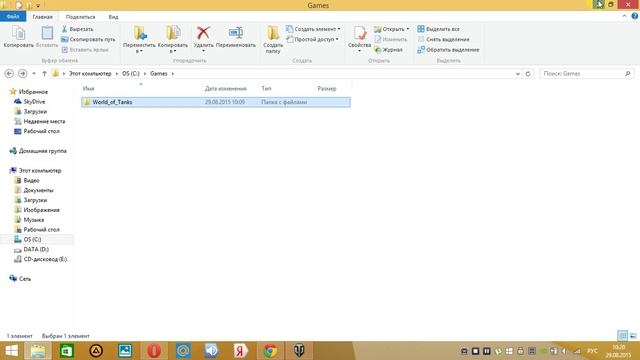This screenshot has width=640, height=360.
Task: Switch to the Главная tab
Action: [x=42, y=17]
